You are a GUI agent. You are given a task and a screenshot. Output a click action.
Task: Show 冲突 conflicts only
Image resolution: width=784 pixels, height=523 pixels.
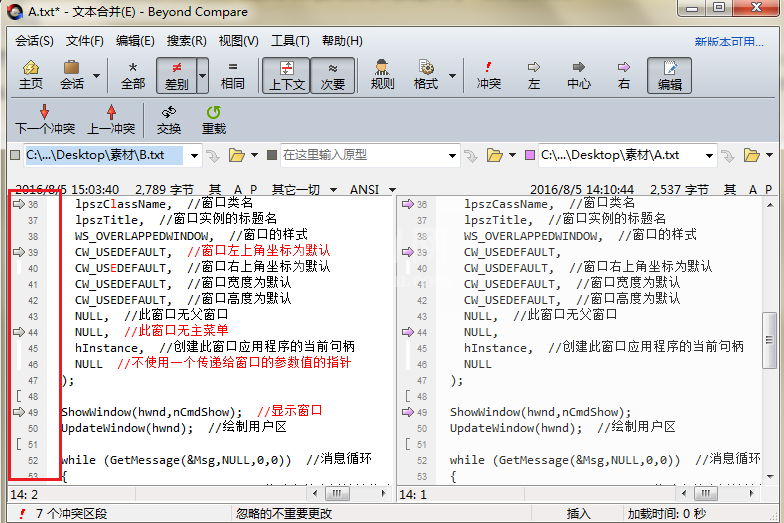click(488, 75)
